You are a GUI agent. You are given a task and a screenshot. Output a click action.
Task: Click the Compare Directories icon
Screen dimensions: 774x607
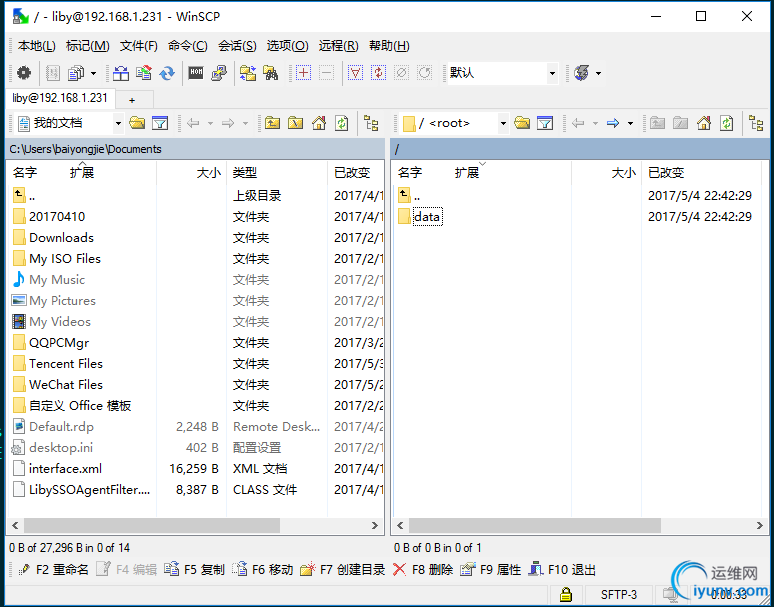point(121,73)
